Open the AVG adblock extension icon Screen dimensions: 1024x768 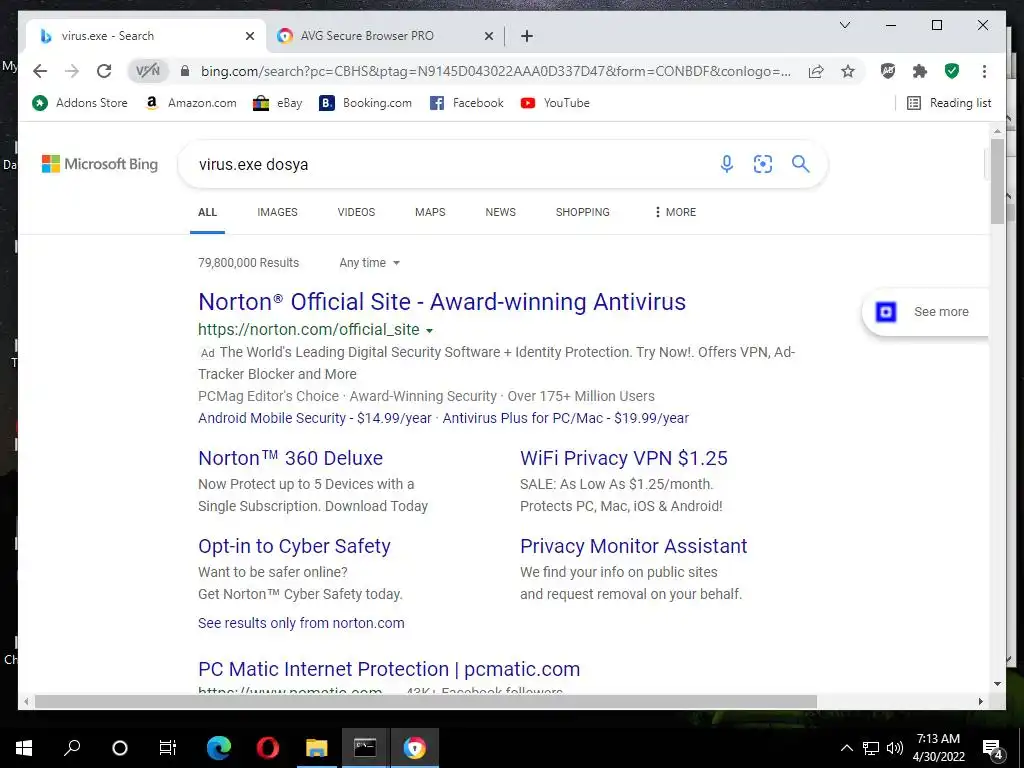pyautogui.click(x=888, y=71)
